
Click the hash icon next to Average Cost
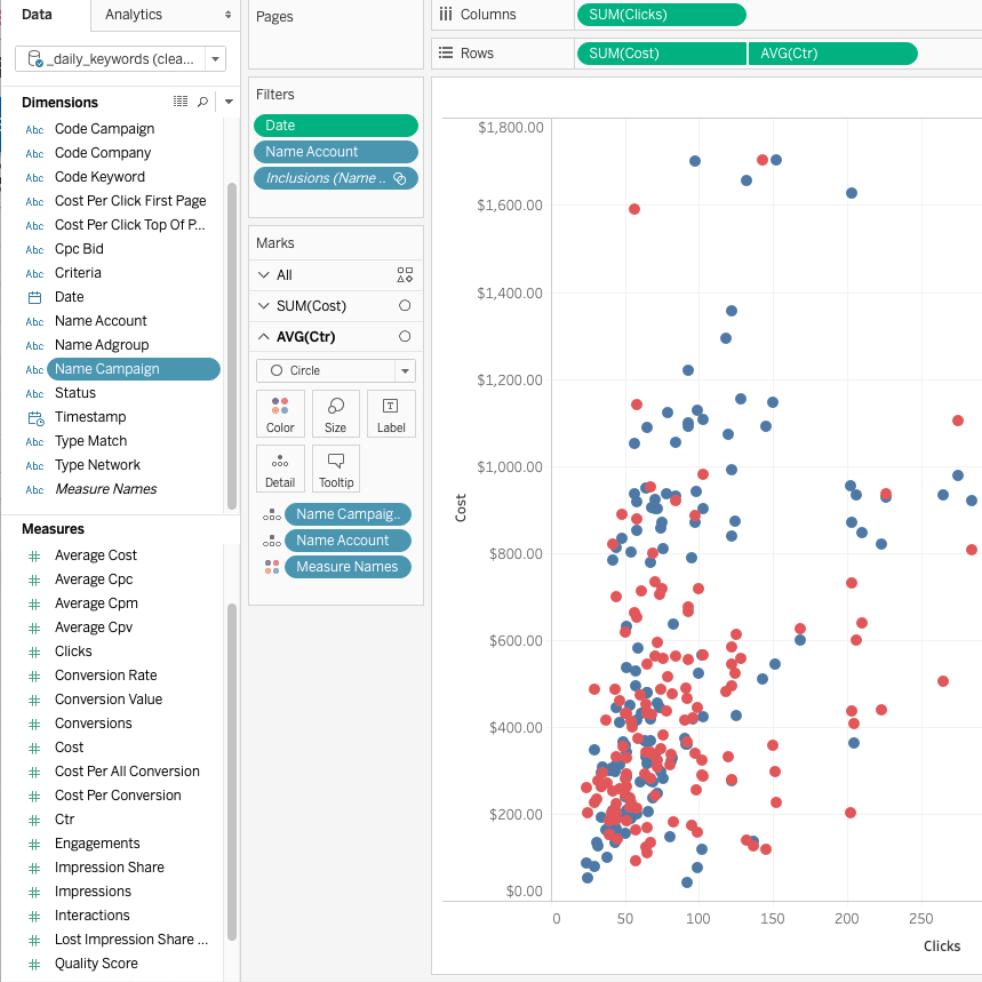point(34,556)
